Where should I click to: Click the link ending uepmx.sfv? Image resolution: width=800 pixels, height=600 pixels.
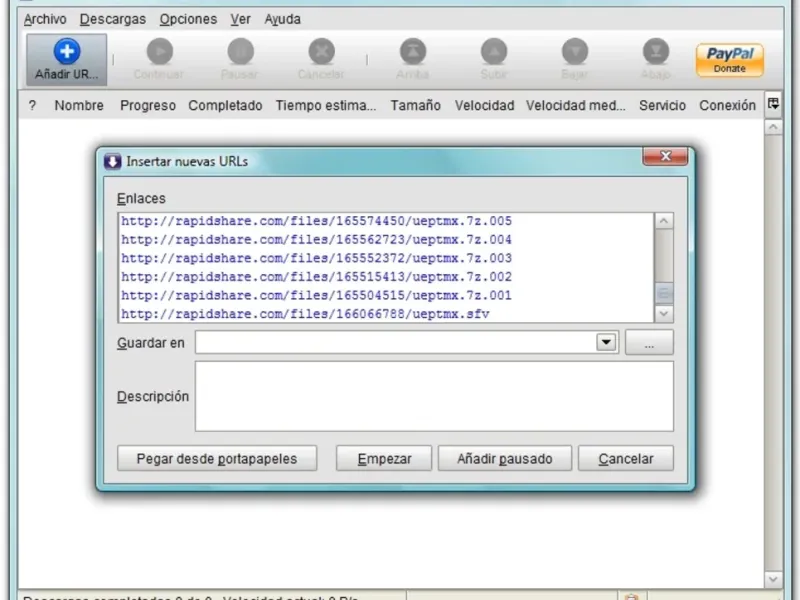(x=305, y=314)
